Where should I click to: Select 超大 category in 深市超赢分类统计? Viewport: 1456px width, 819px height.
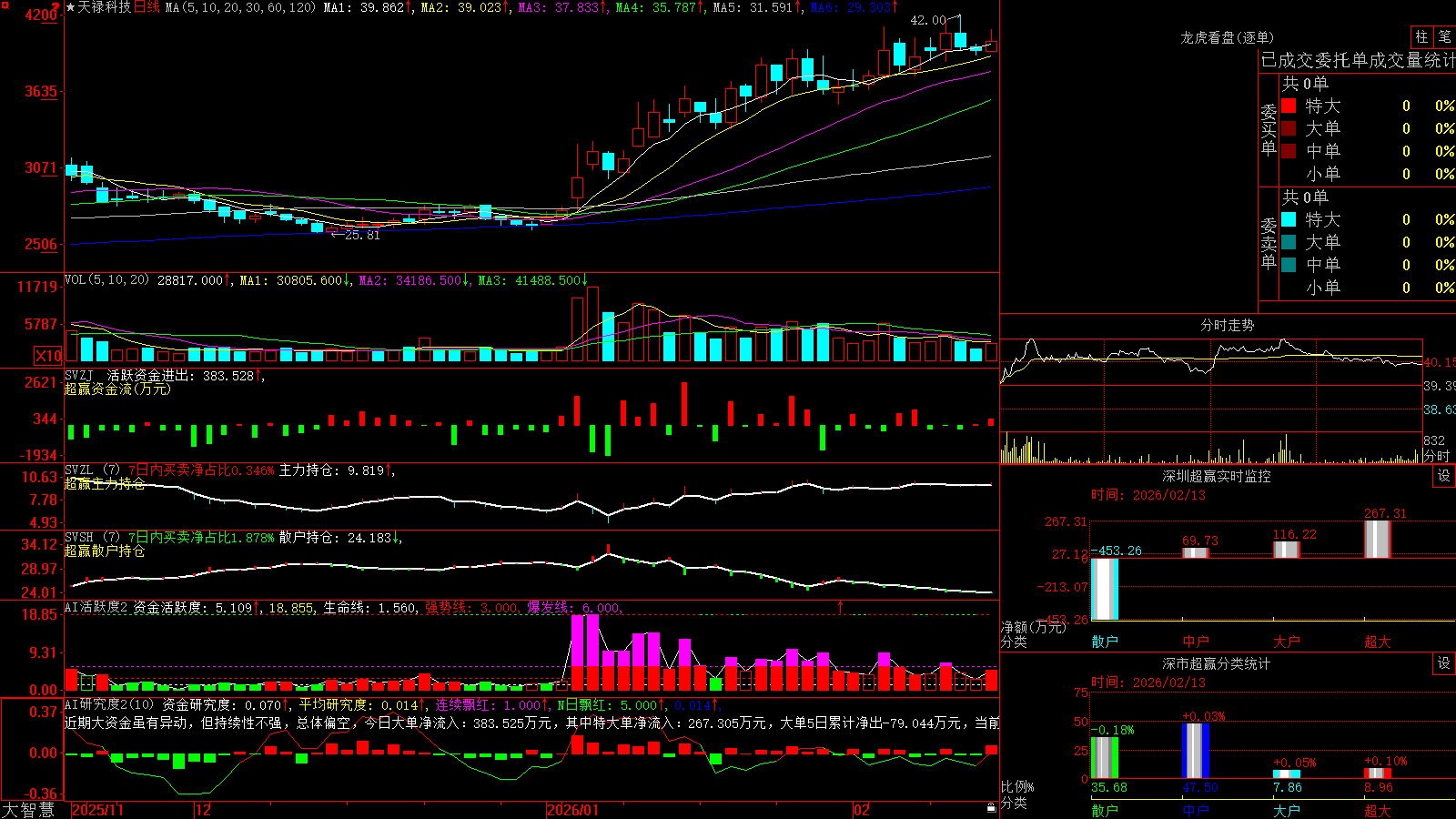coord(1378,810)
